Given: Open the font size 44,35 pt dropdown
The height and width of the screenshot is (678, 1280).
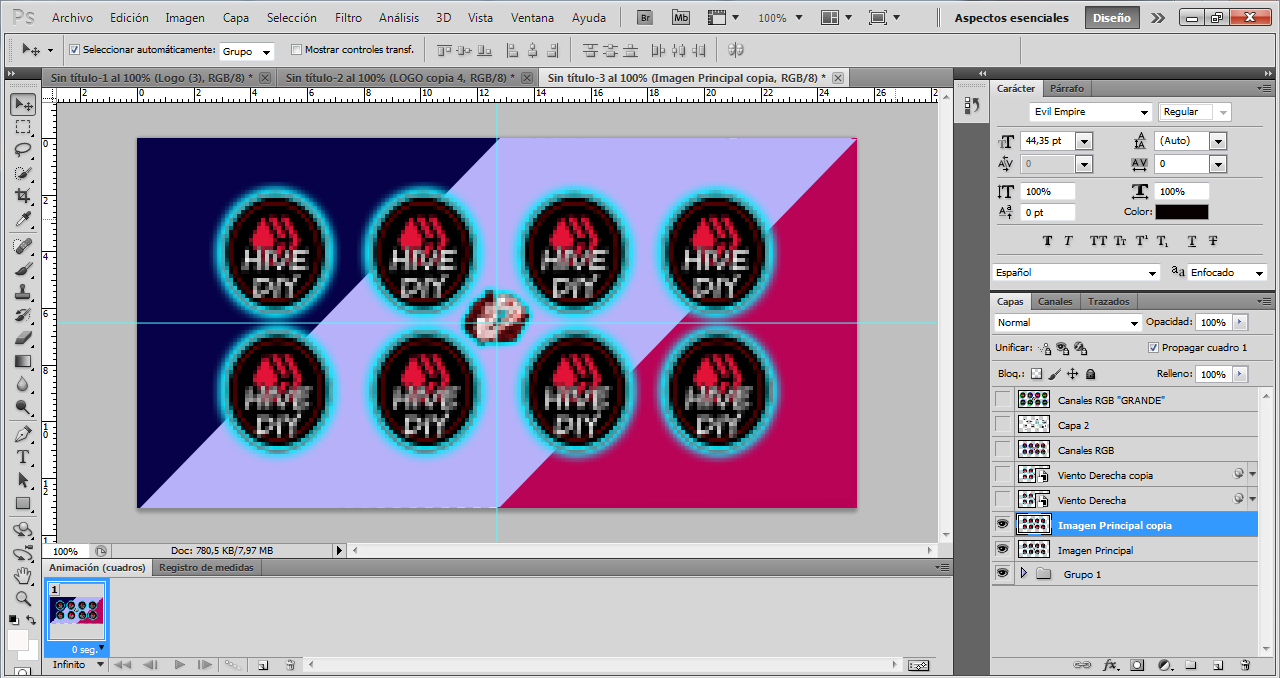Looking at the screenshot, I should coord(1084,141).
